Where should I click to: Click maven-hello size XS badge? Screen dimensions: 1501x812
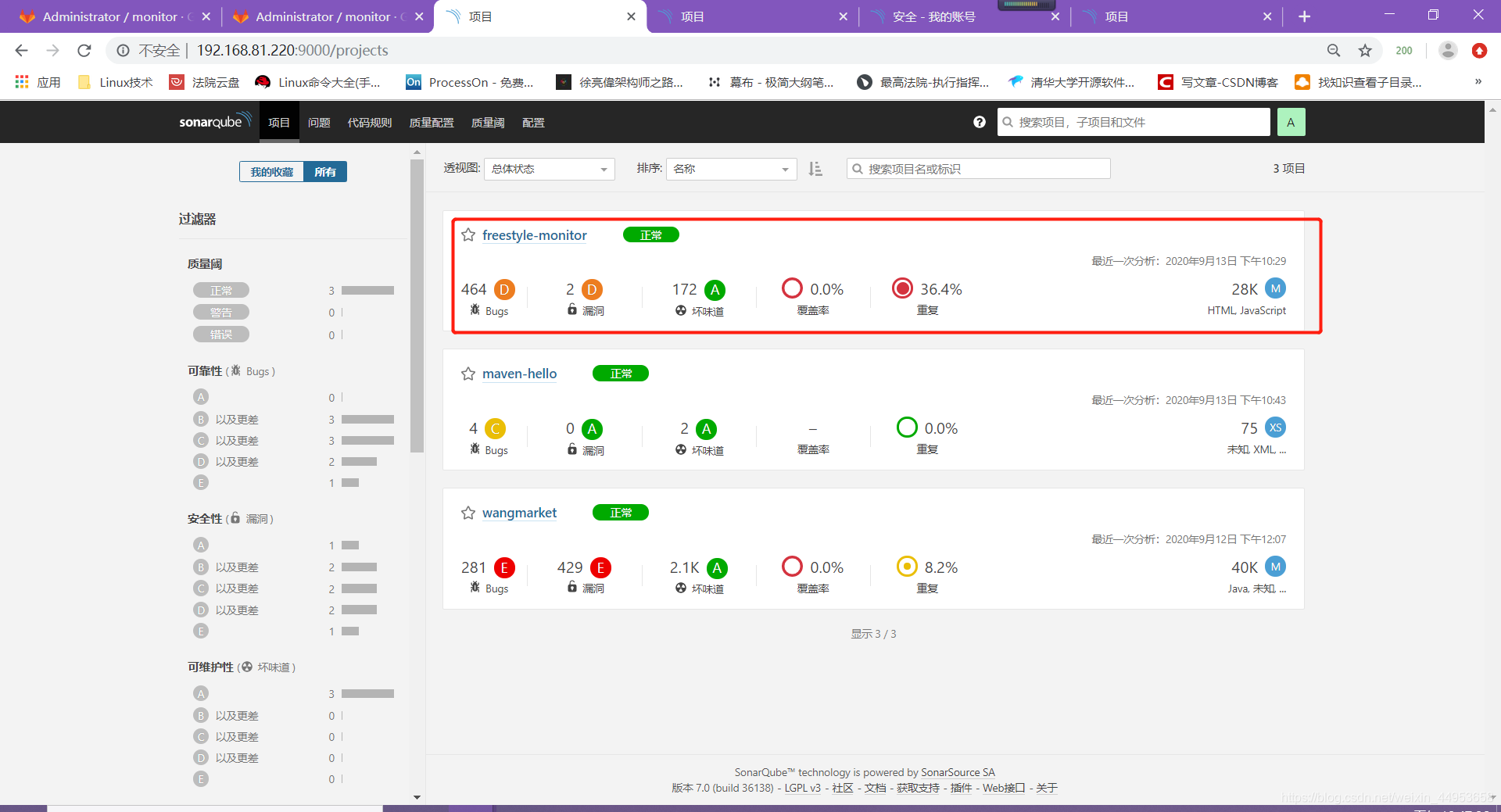point(1275,427)
